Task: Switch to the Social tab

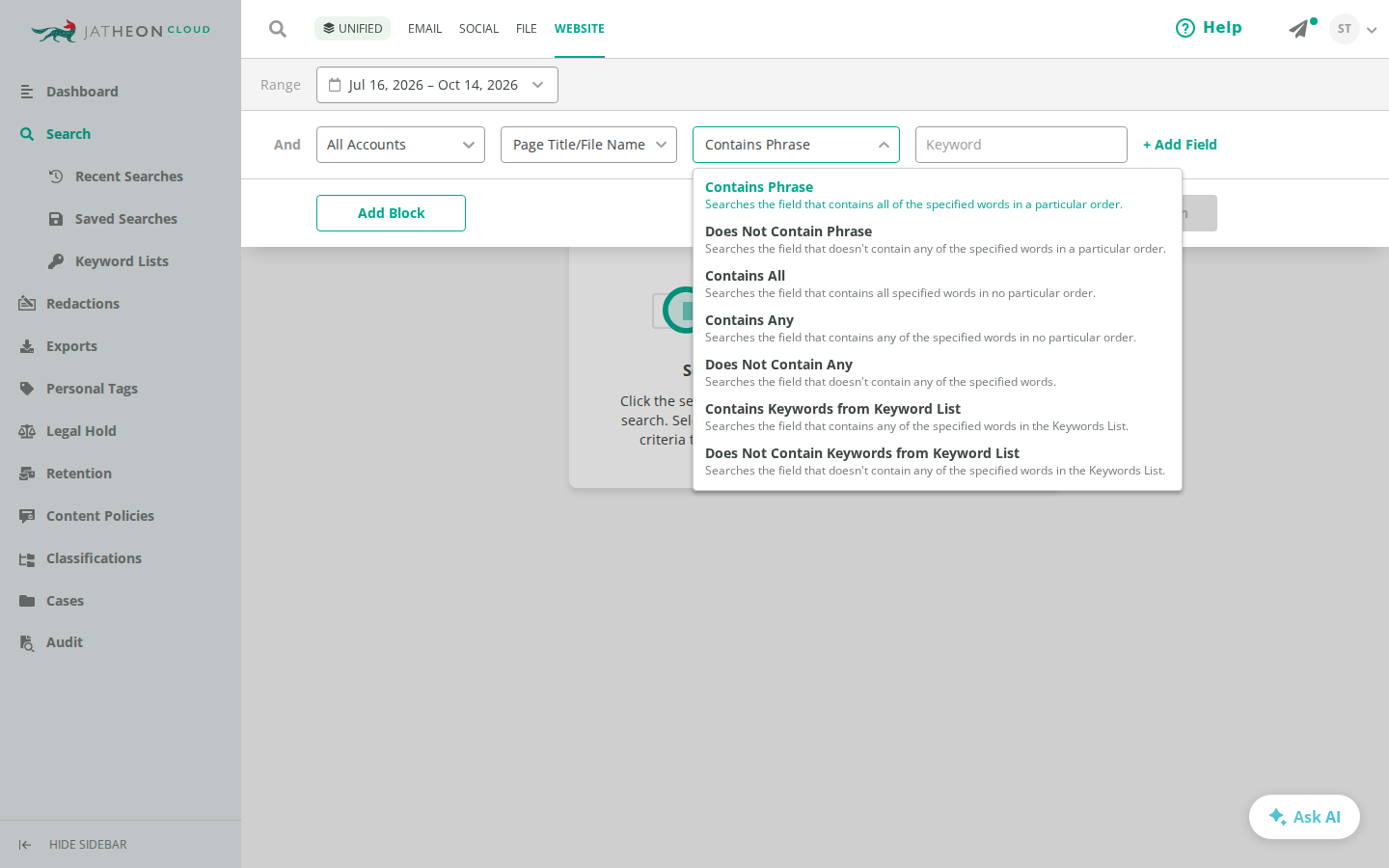Action: click(478, 29)
